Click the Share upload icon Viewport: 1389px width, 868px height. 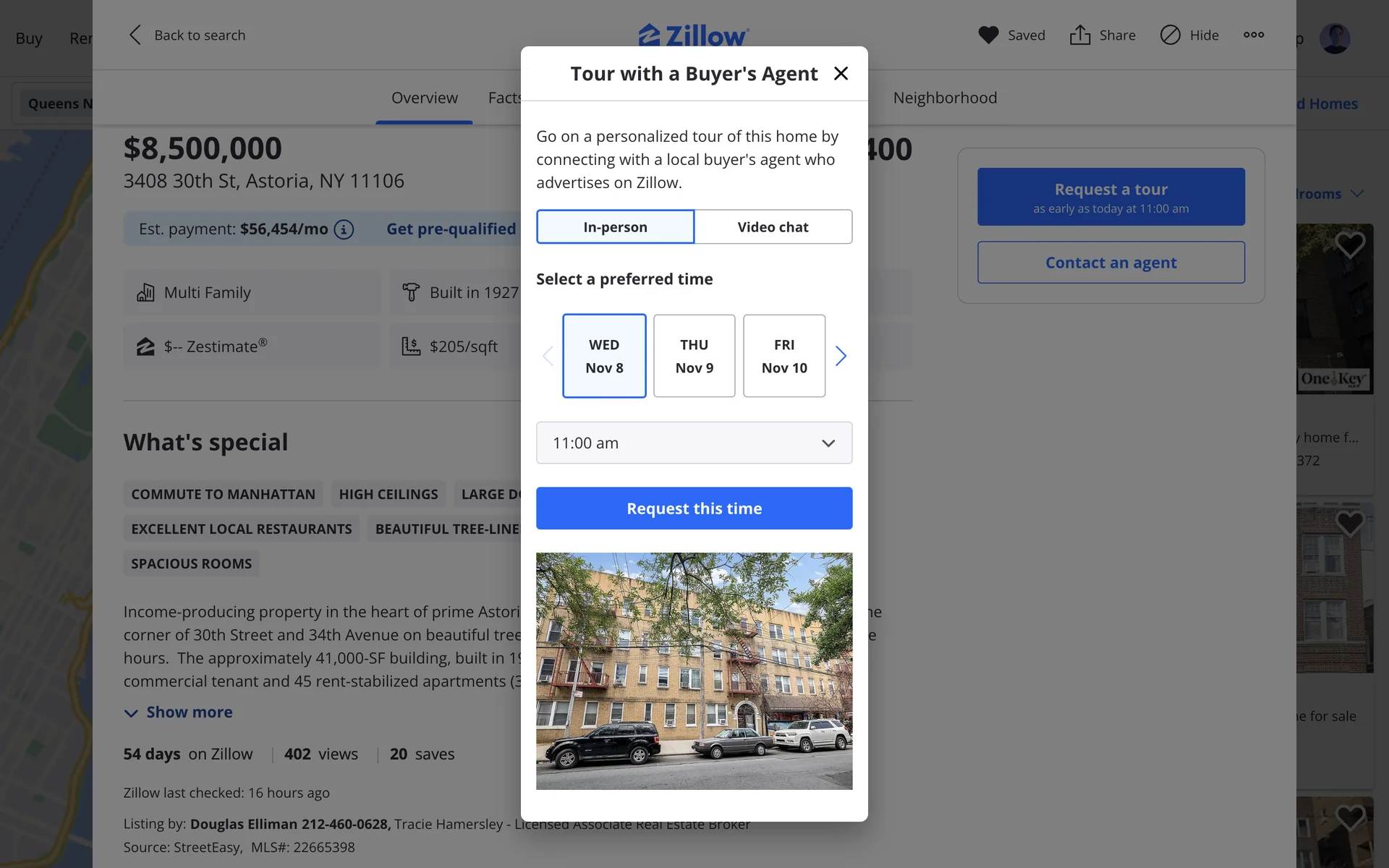point(1079,35)
